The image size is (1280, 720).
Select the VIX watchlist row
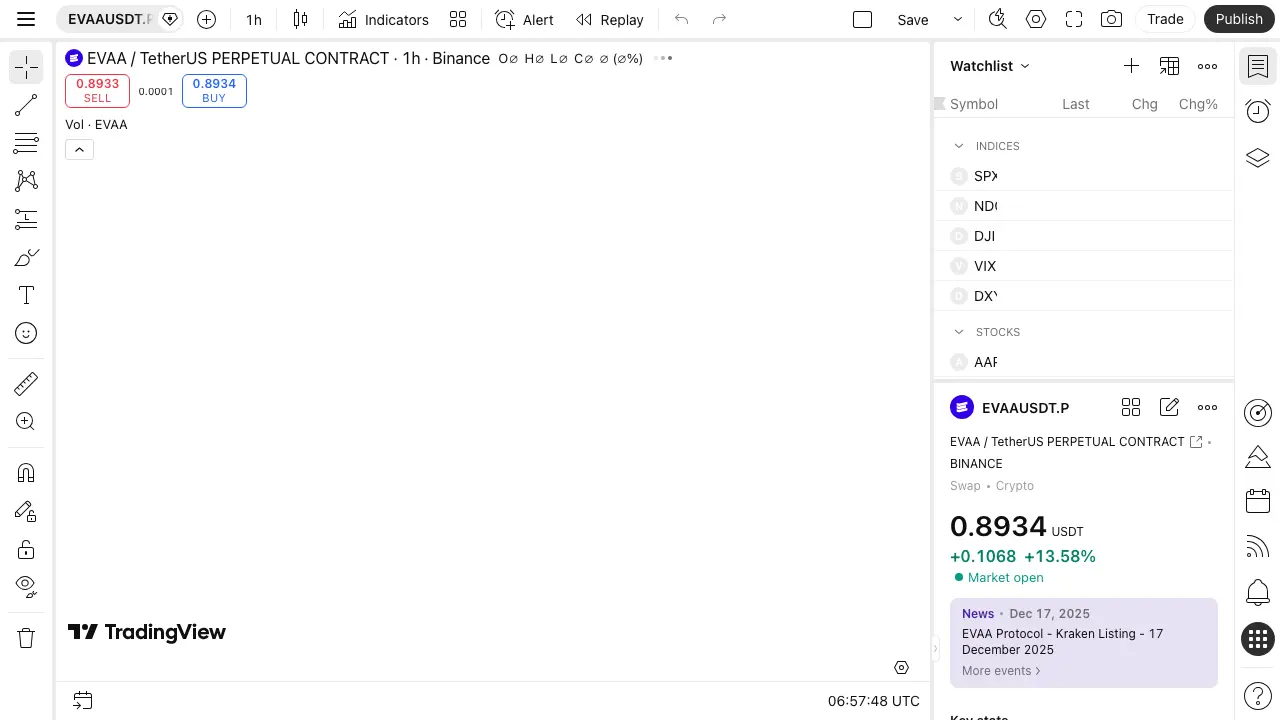coord(1084,266)
